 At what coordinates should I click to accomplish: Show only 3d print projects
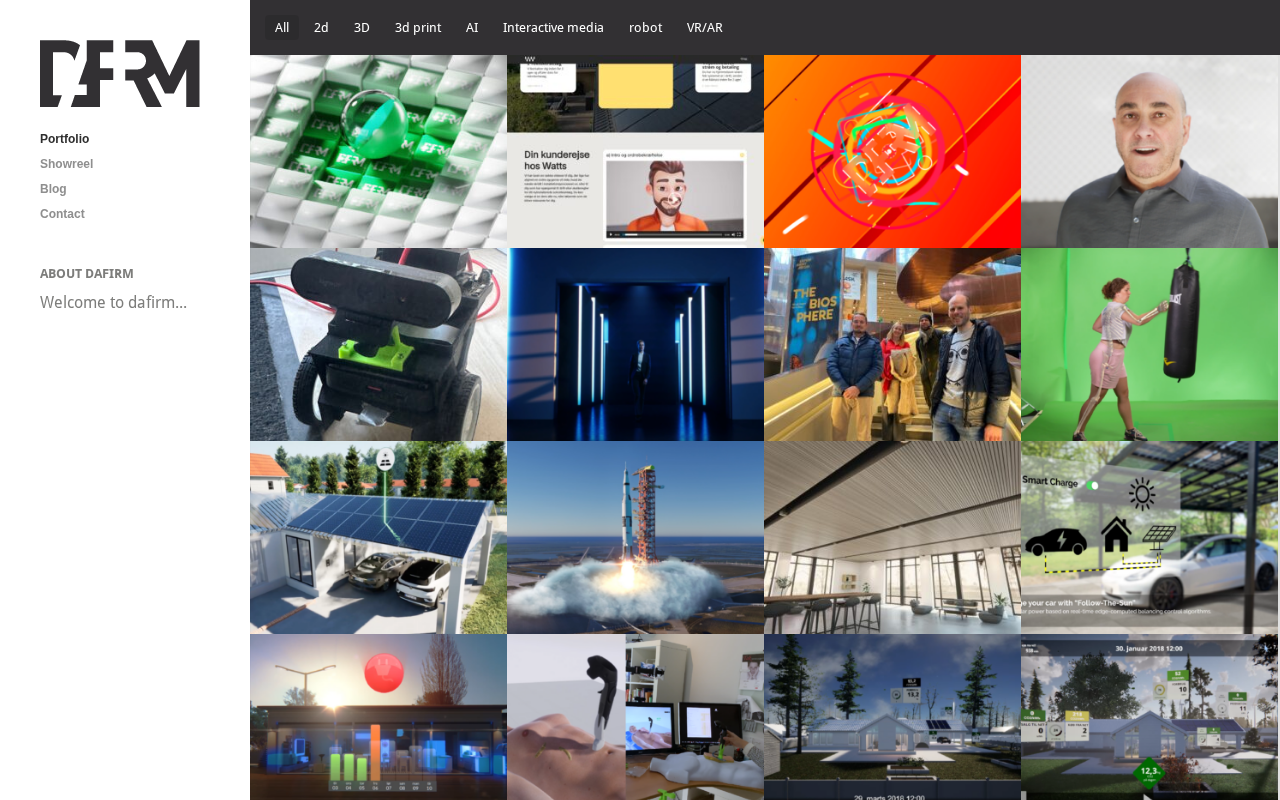pyautogui.click(x=418, y=28)
